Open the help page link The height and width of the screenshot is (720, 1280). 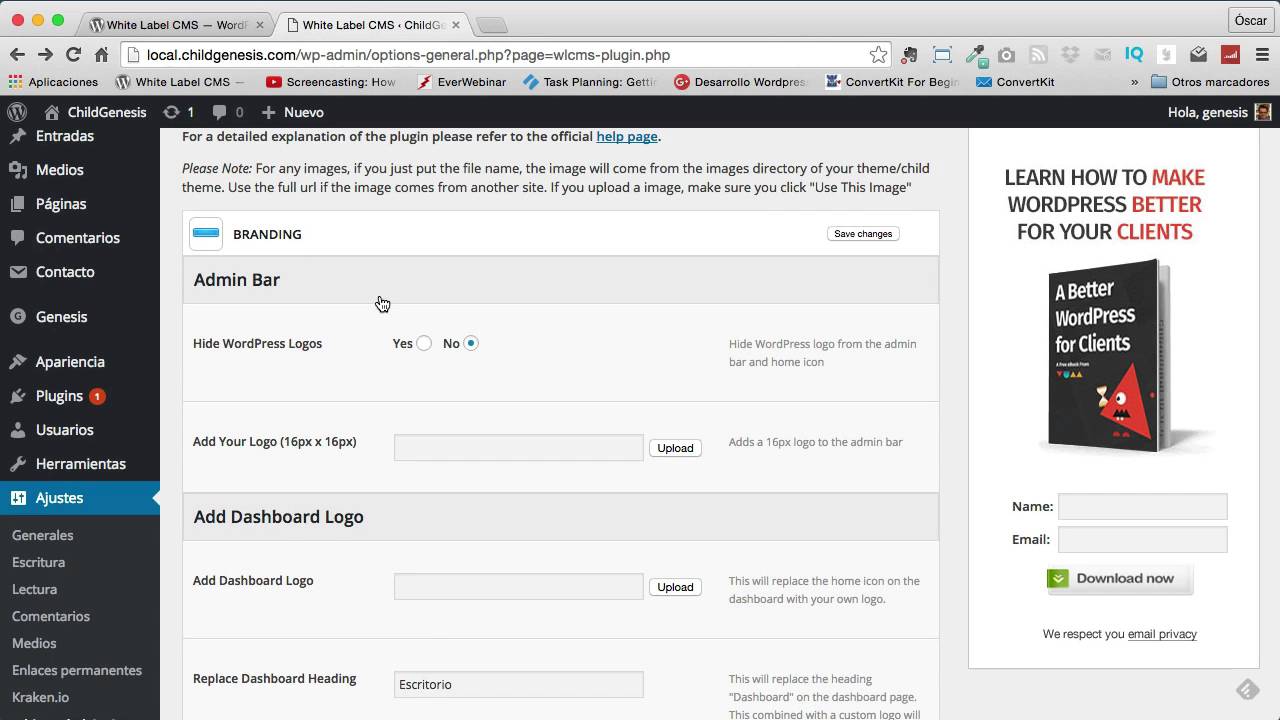click(x=627, y=136)
